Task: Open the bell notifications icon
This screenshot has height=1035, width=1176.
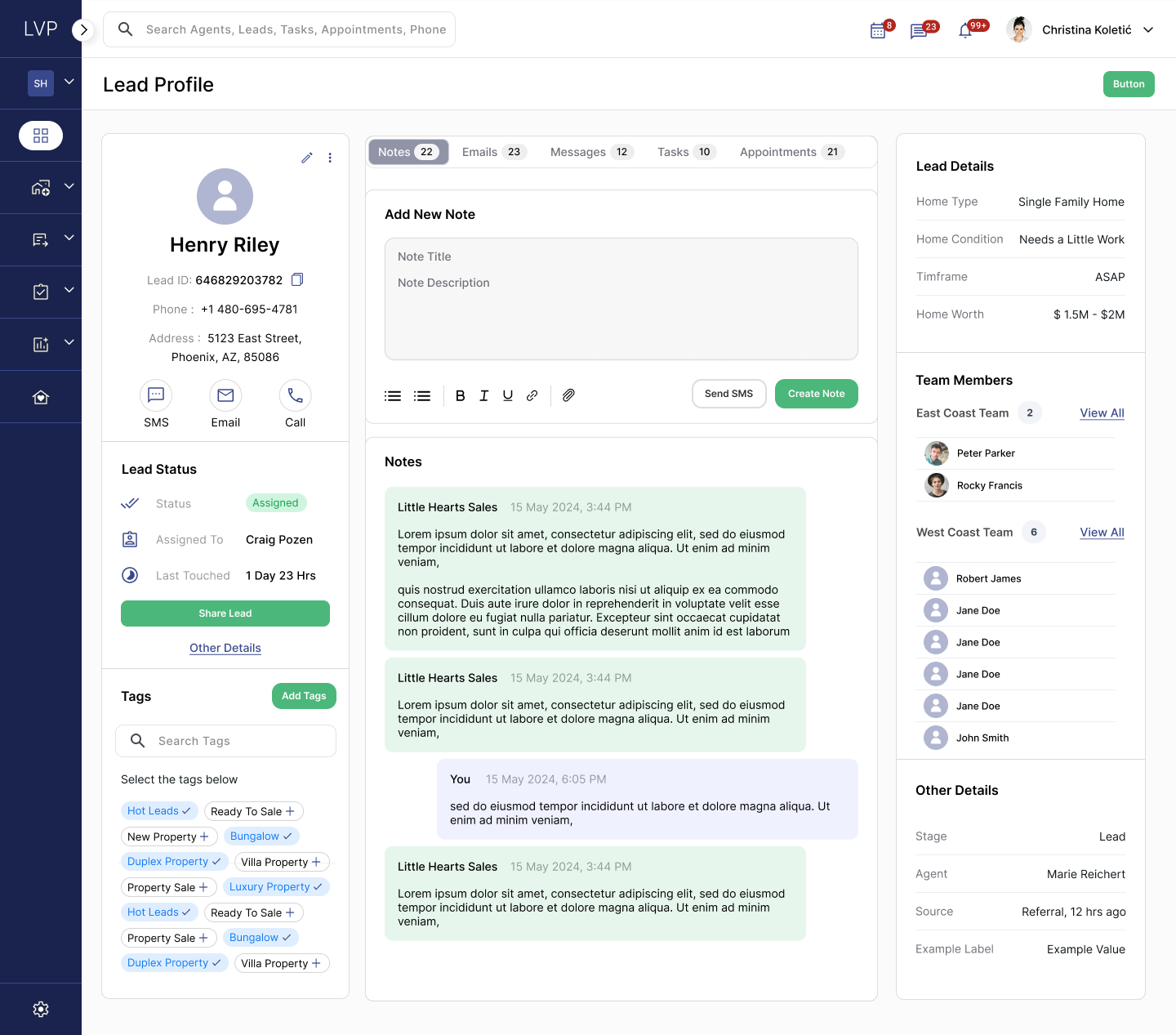Action: click(x=965, y=31)
